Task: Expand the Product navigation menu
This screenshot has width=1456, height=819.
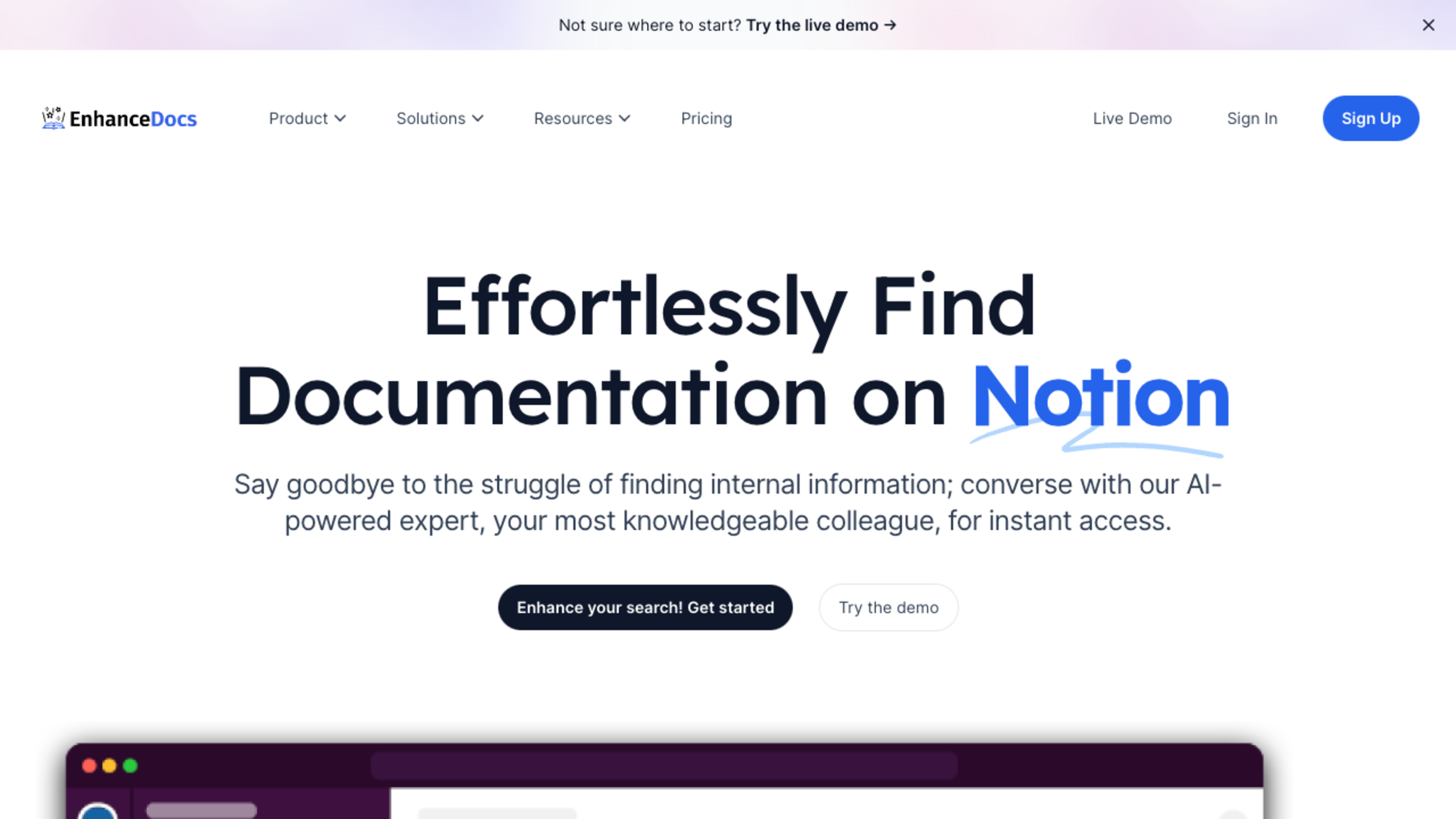Action: tap(308, 118)
